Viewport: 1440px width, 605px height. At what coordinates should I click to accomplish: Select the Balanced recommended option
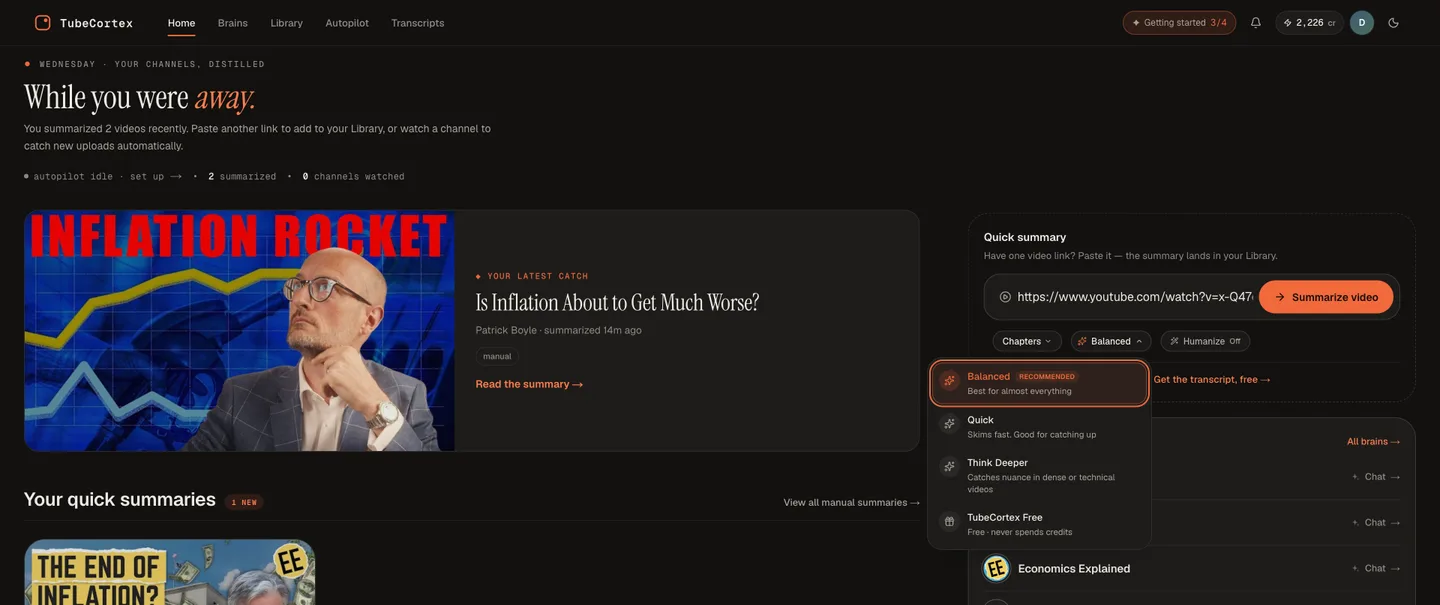(1039, 383)
